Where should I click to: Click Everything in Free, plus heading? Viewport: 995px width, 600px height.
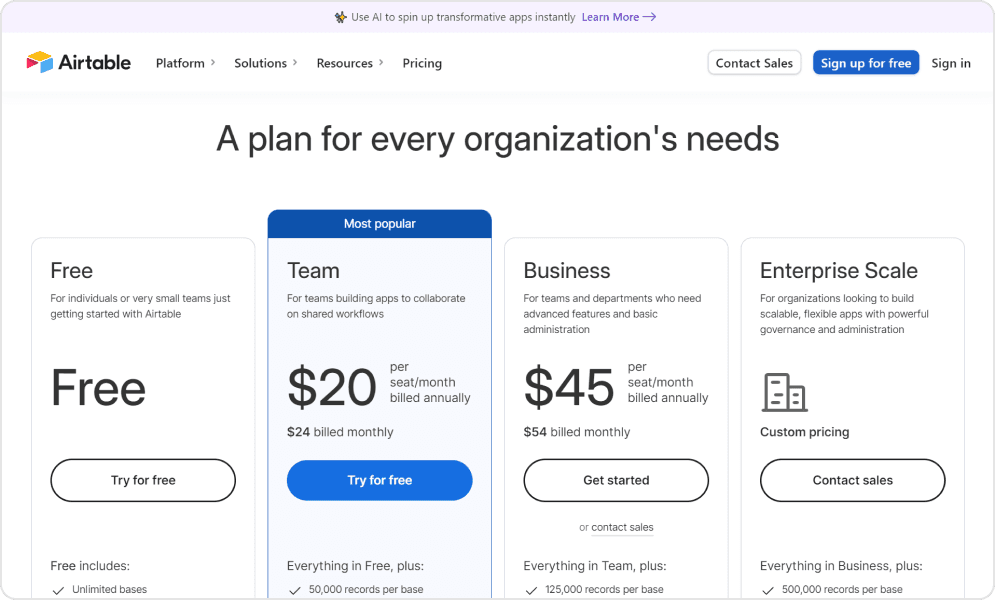(355, 566)
